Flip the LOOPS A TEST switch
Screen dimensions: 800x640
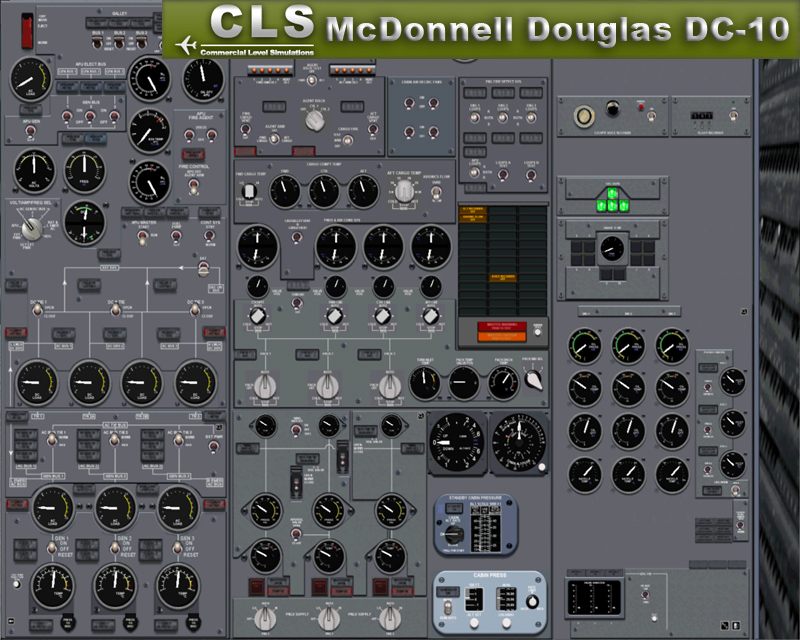pyautogui.click(x=503, y=175)
